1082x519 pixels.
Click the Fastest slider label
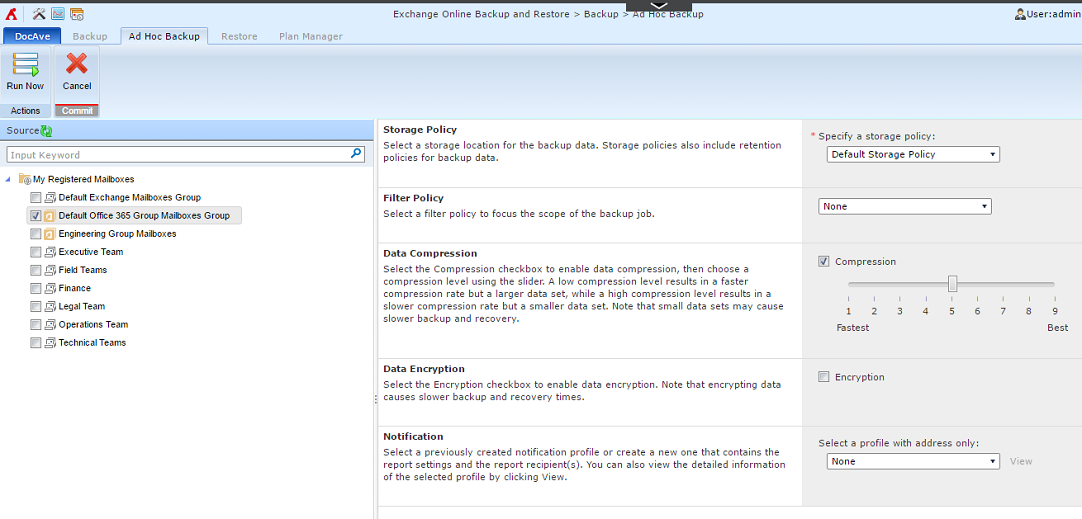pyautogui.click(x=853, y=328)
